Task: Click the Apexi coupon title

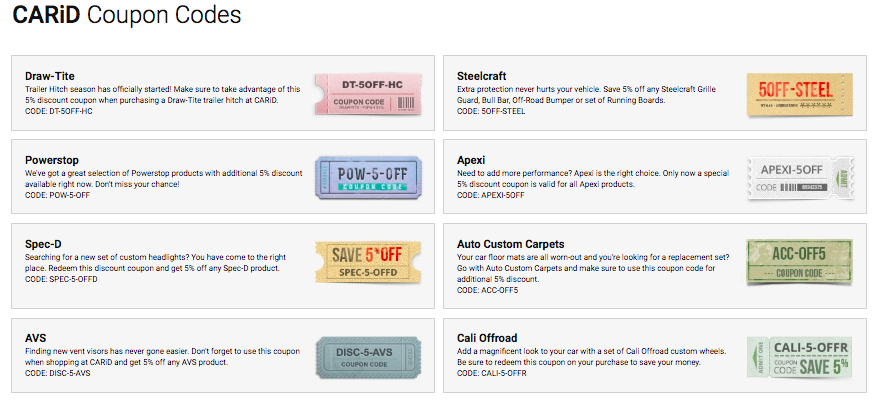Action: pos(473,159)
